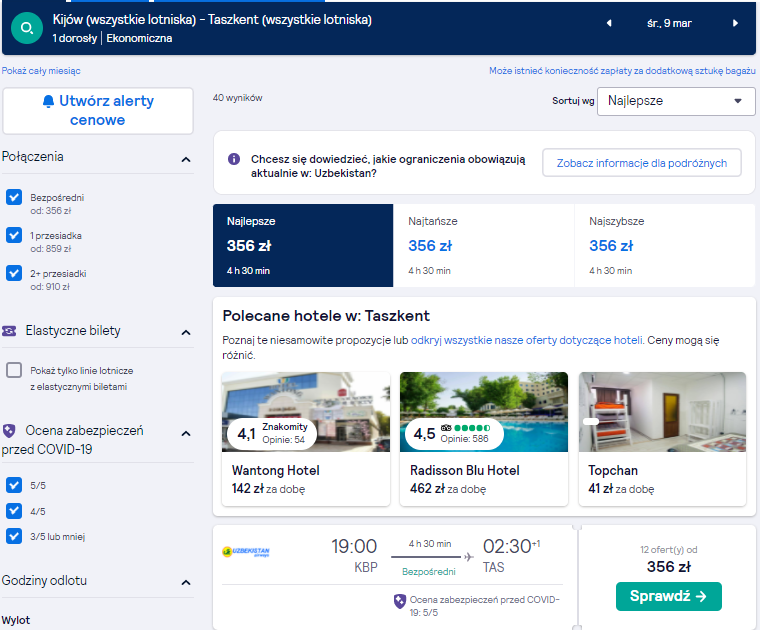Uncheck the 4/5 COVID rating checkbox

click(x=14, y=511)
